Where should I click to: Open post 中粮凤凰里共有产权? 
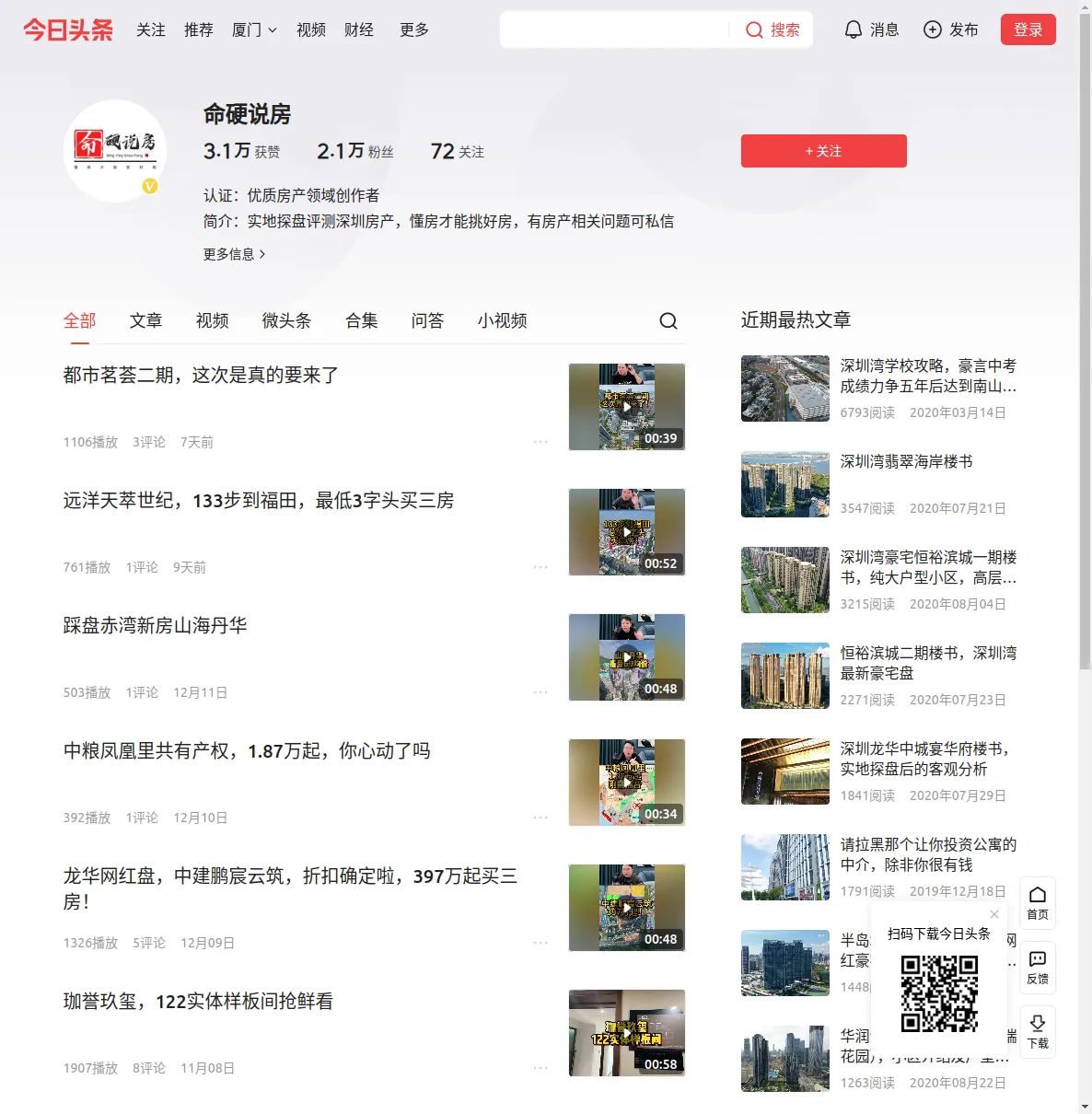click(247, 751)
